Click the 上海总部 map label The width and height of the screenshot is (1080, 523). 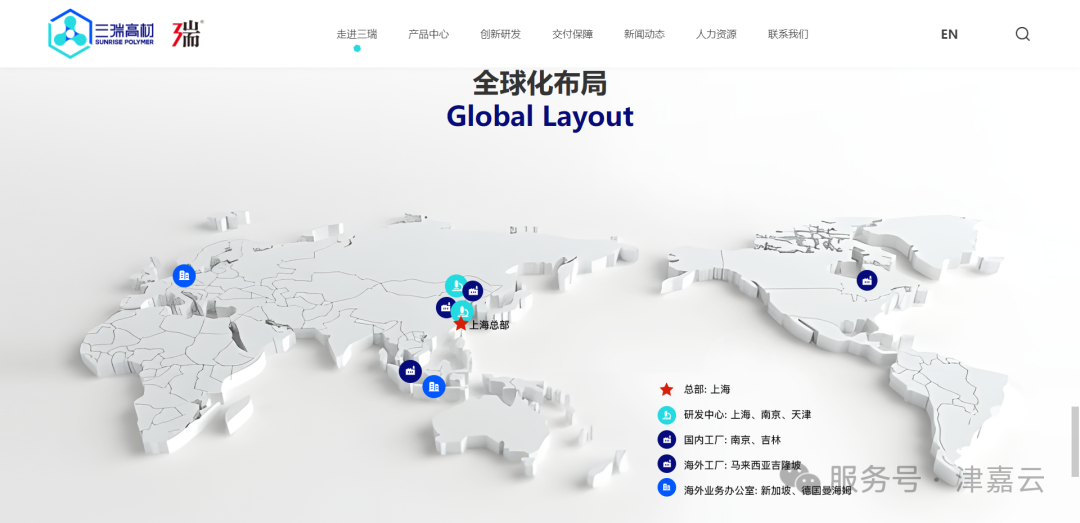click(490, 325)
